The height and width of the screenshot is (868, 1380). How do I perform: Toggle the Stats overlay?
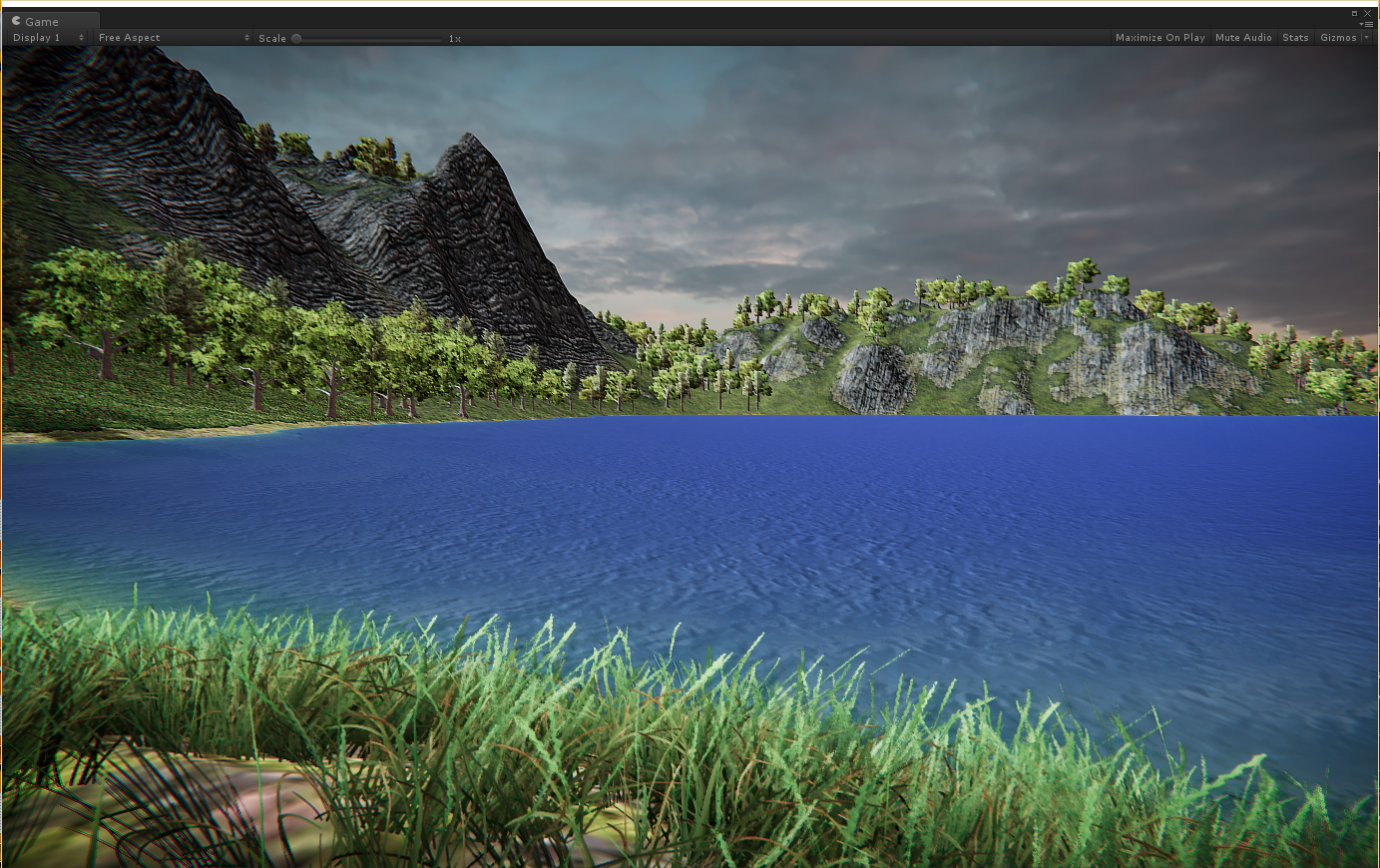click(x=1295, y=38)
